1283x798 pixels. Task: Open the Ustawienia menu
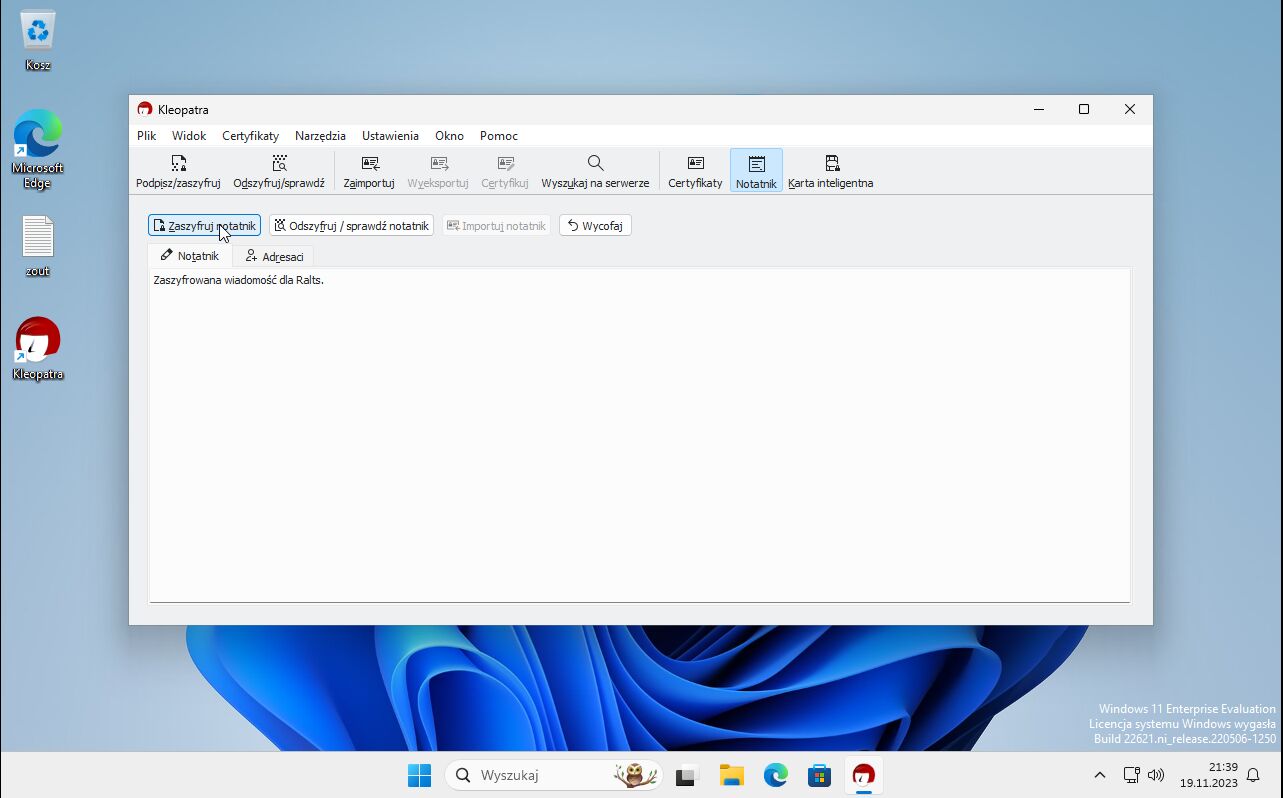[390, 136]
